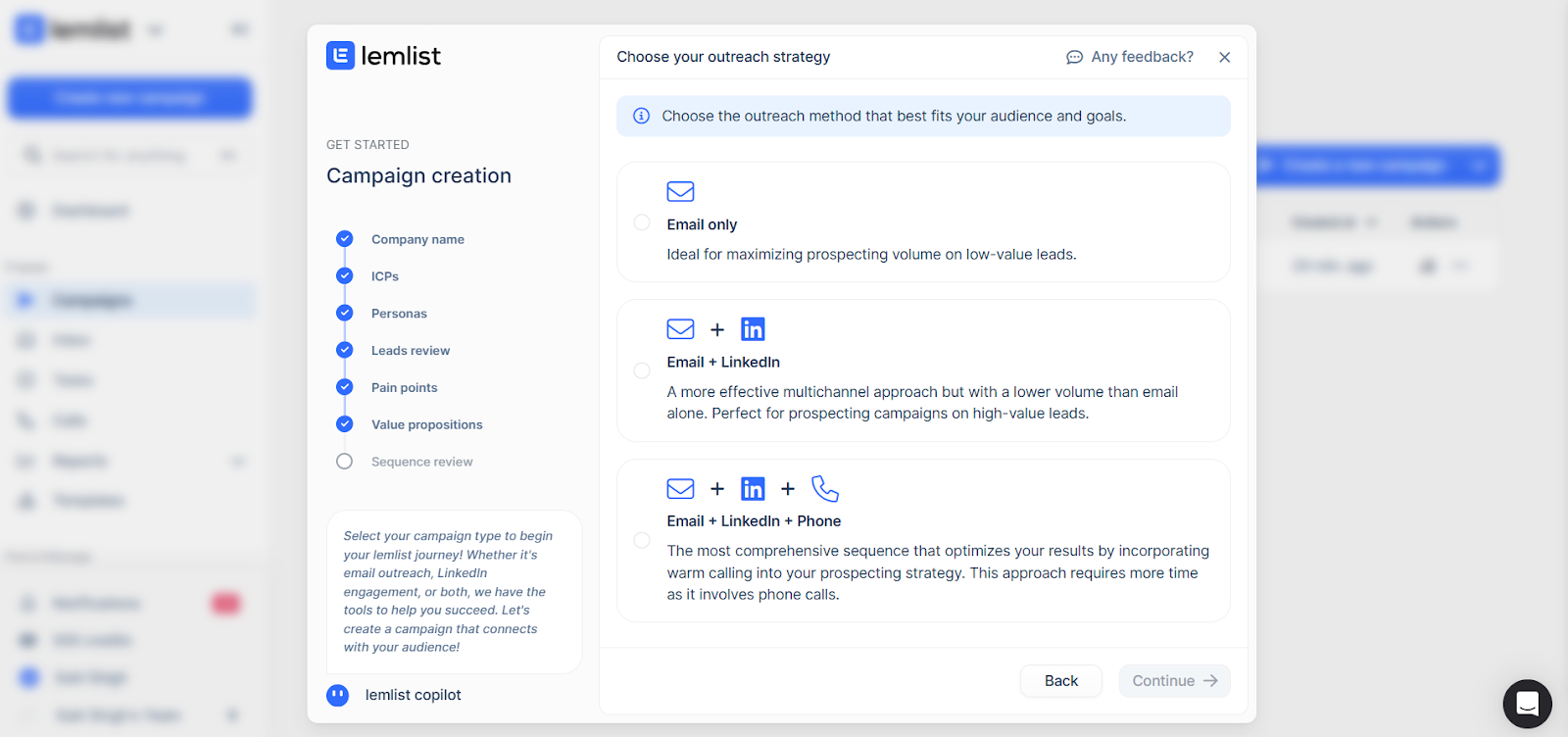1568x737 pixels.
Task: Click the Email + LinkedIn + Phone title text
Action: [754, 521]
